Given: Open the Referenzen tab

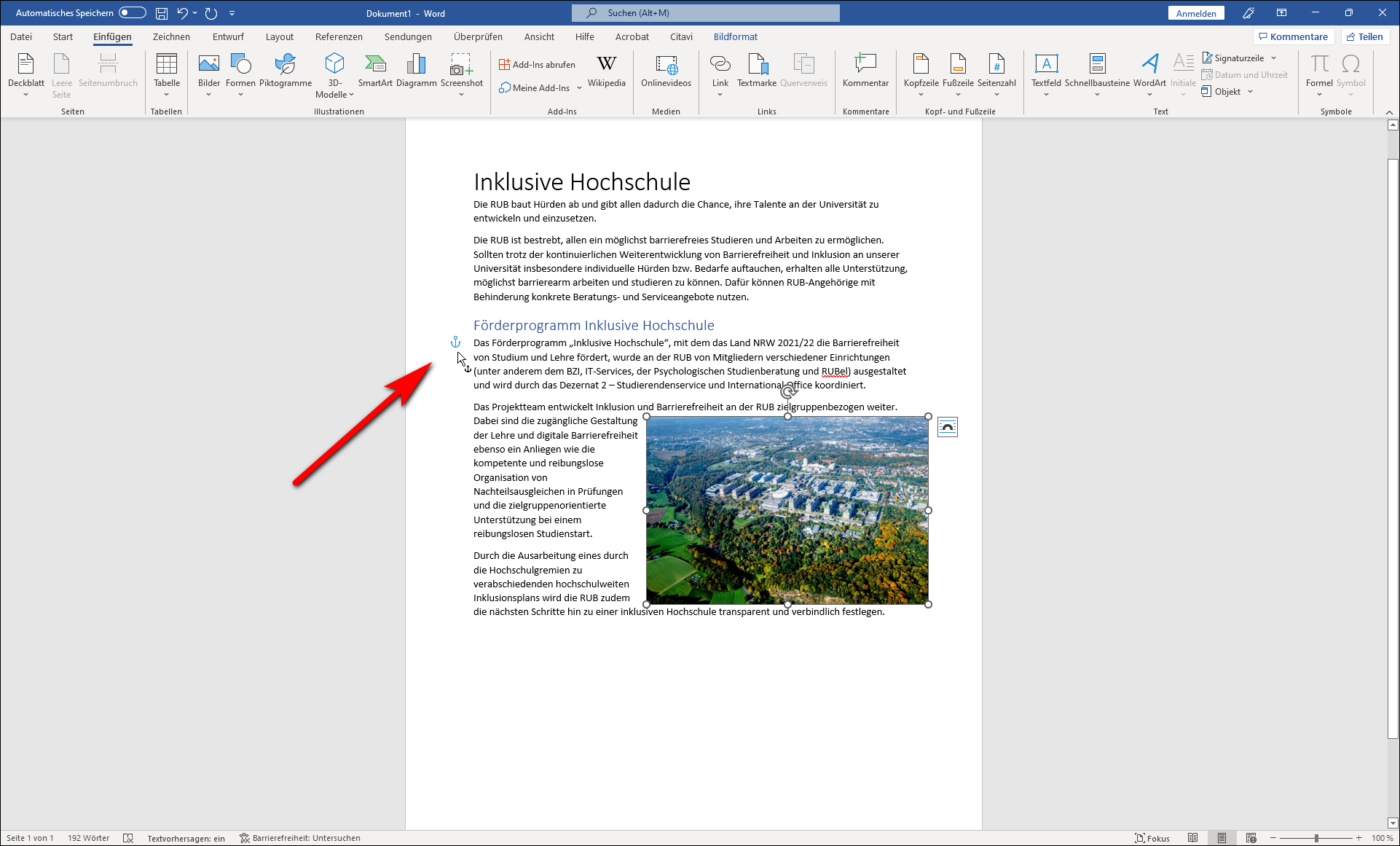Looking at the screenshot, I should (x=339, y=36).
